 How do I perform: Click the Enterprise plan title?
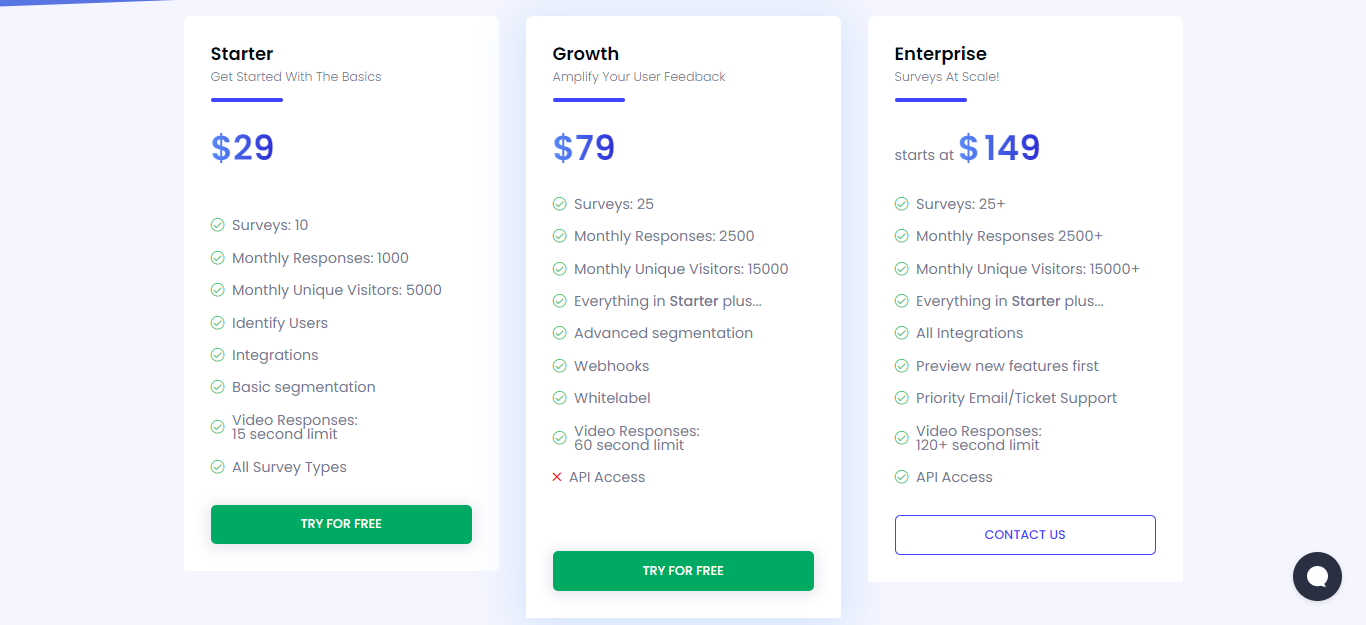tap(940, 54)
